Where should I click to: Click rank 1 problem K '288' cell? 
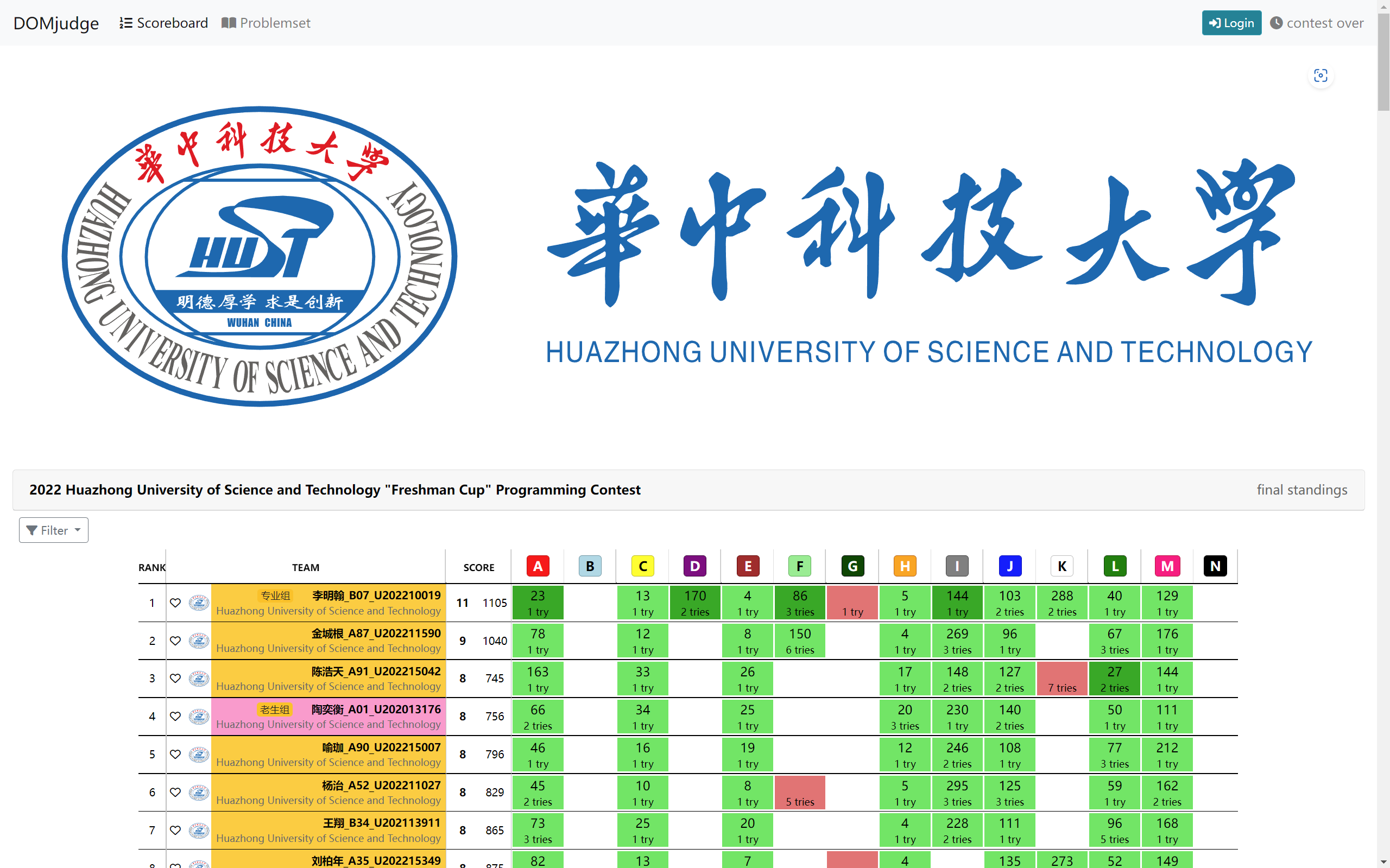coord(1062,603)
